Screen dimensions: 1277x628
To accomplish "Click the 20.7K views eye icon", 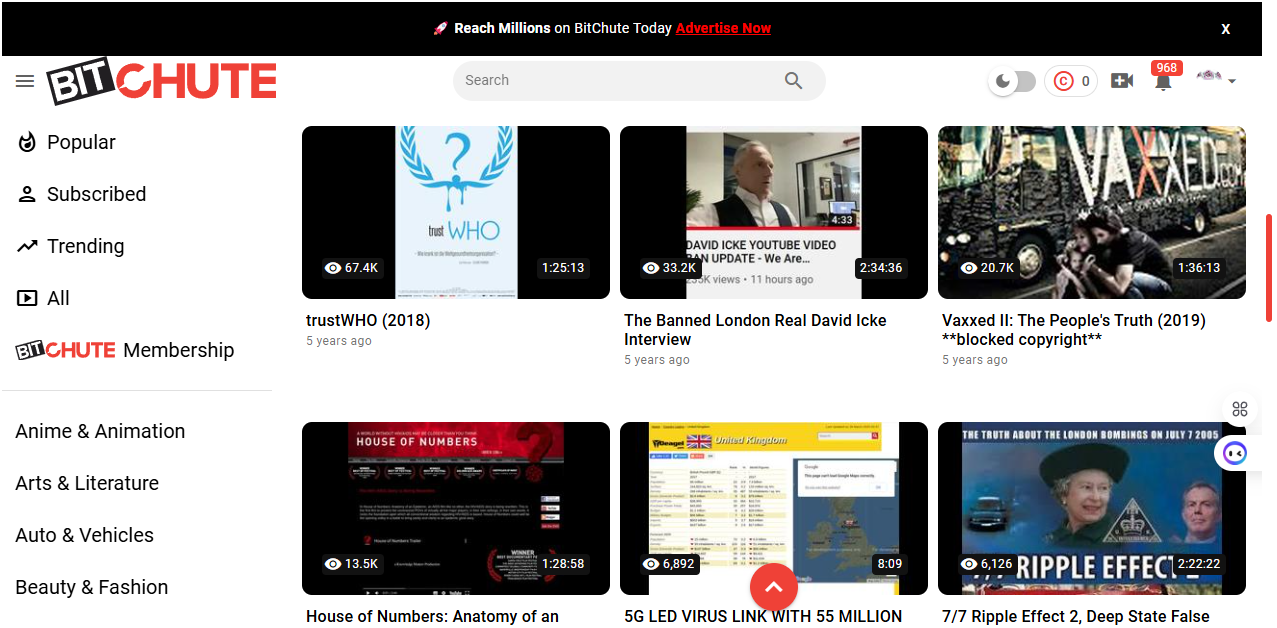I will (969, 268).
